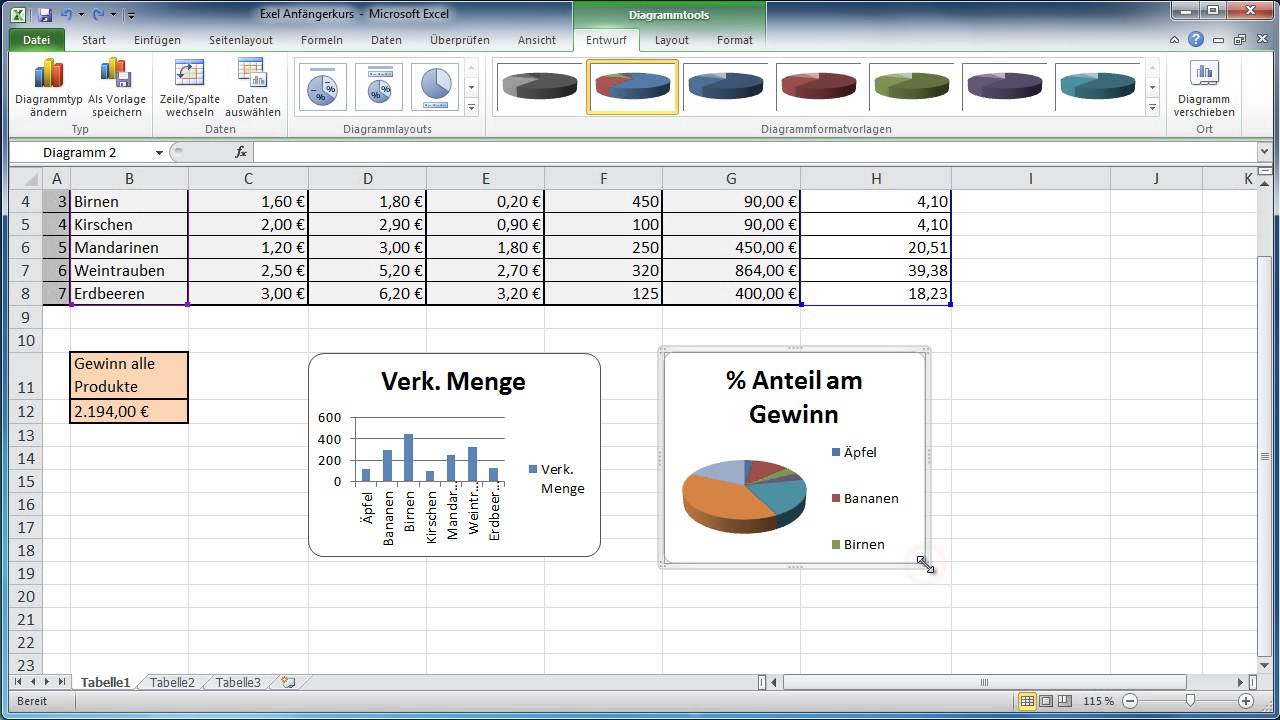Select sheet tab Tabelle1

pyautogui.click(x=105, y=682)
